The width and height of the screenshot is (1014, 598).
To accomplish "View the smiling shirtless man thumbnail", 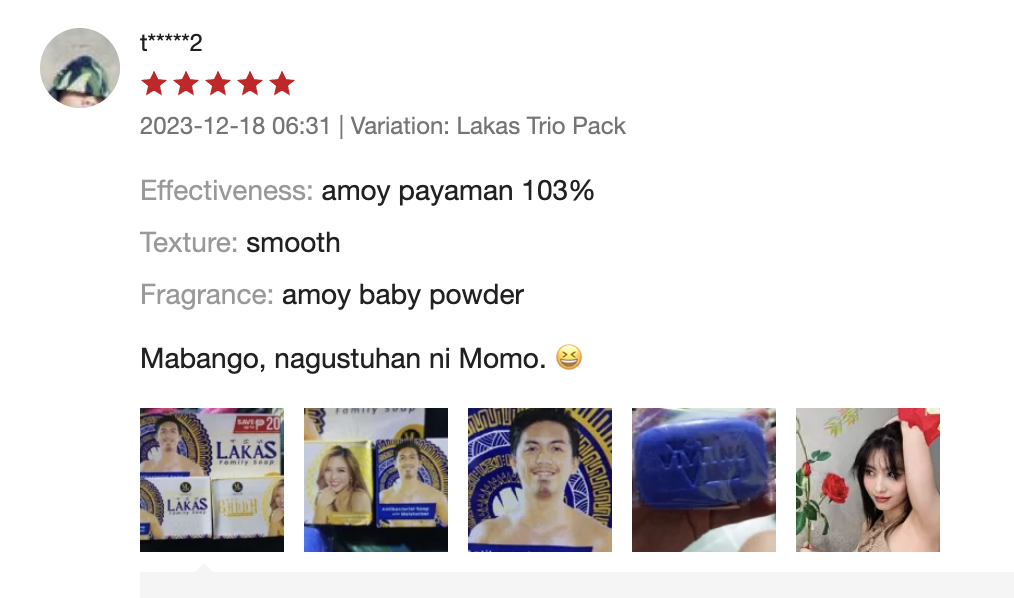I will pos(540,480).
